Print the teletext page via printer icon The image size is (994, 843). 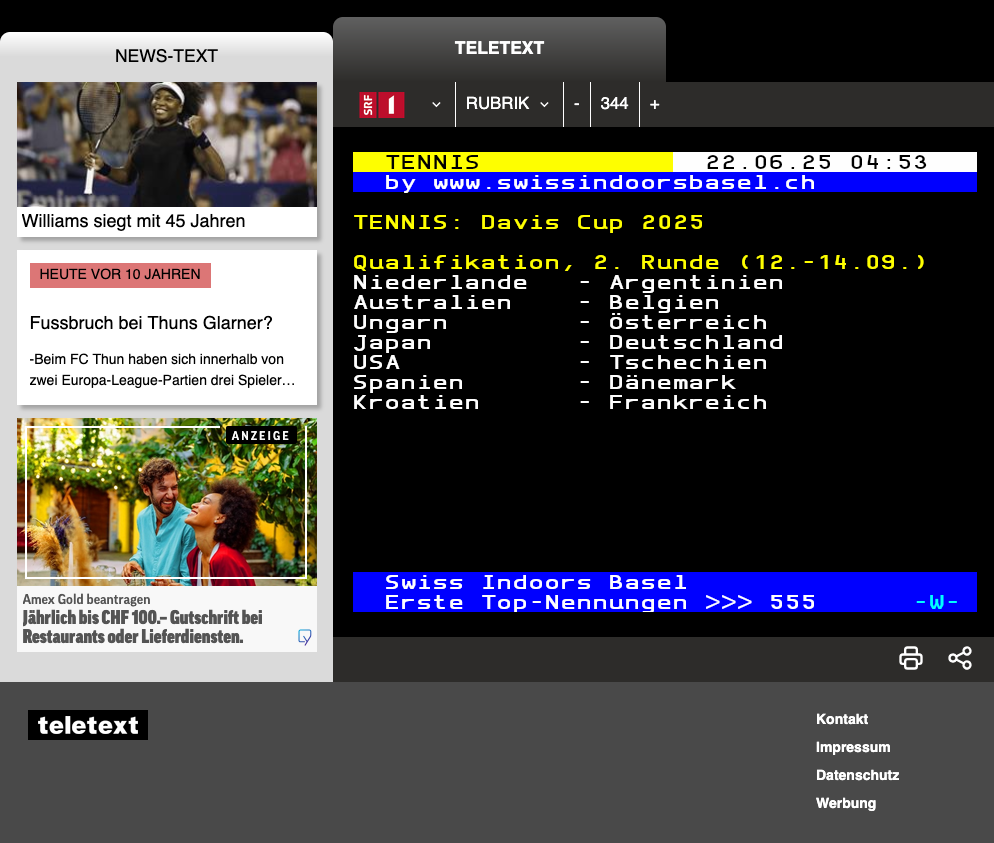[x=911, y=658]
